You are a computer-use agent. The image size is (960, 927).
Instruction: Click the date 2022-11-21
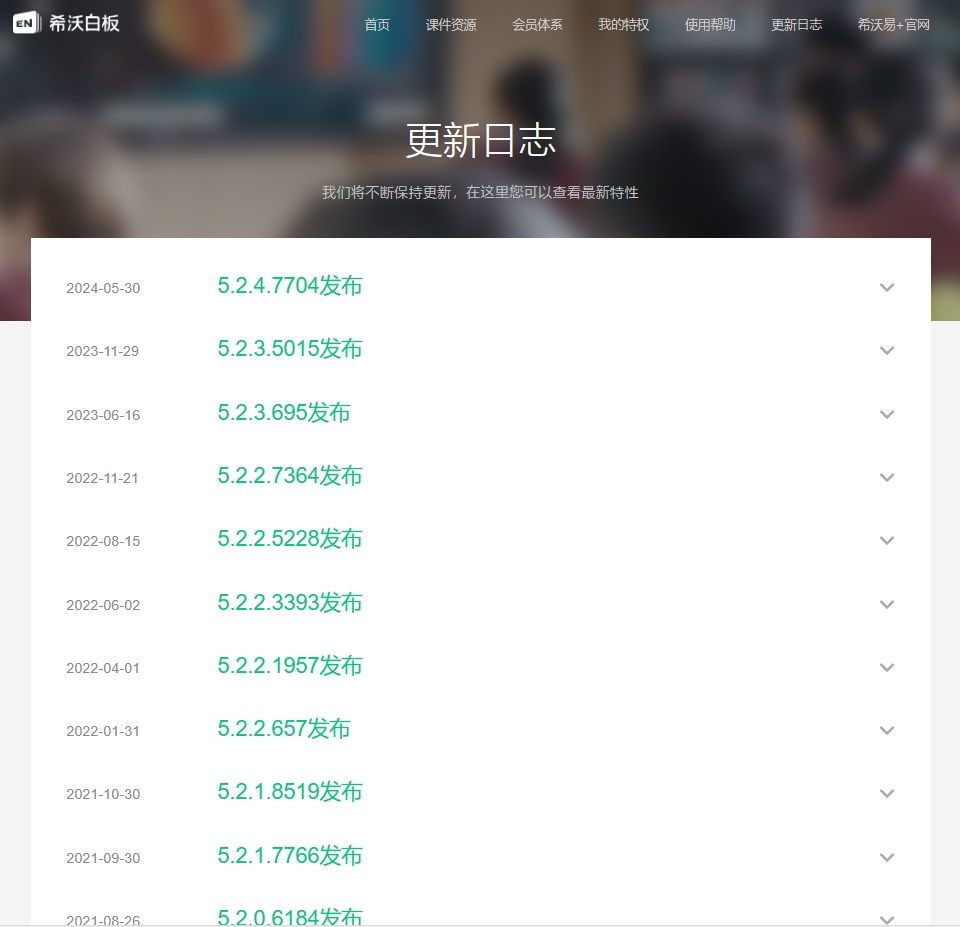[x=102, y=478]
